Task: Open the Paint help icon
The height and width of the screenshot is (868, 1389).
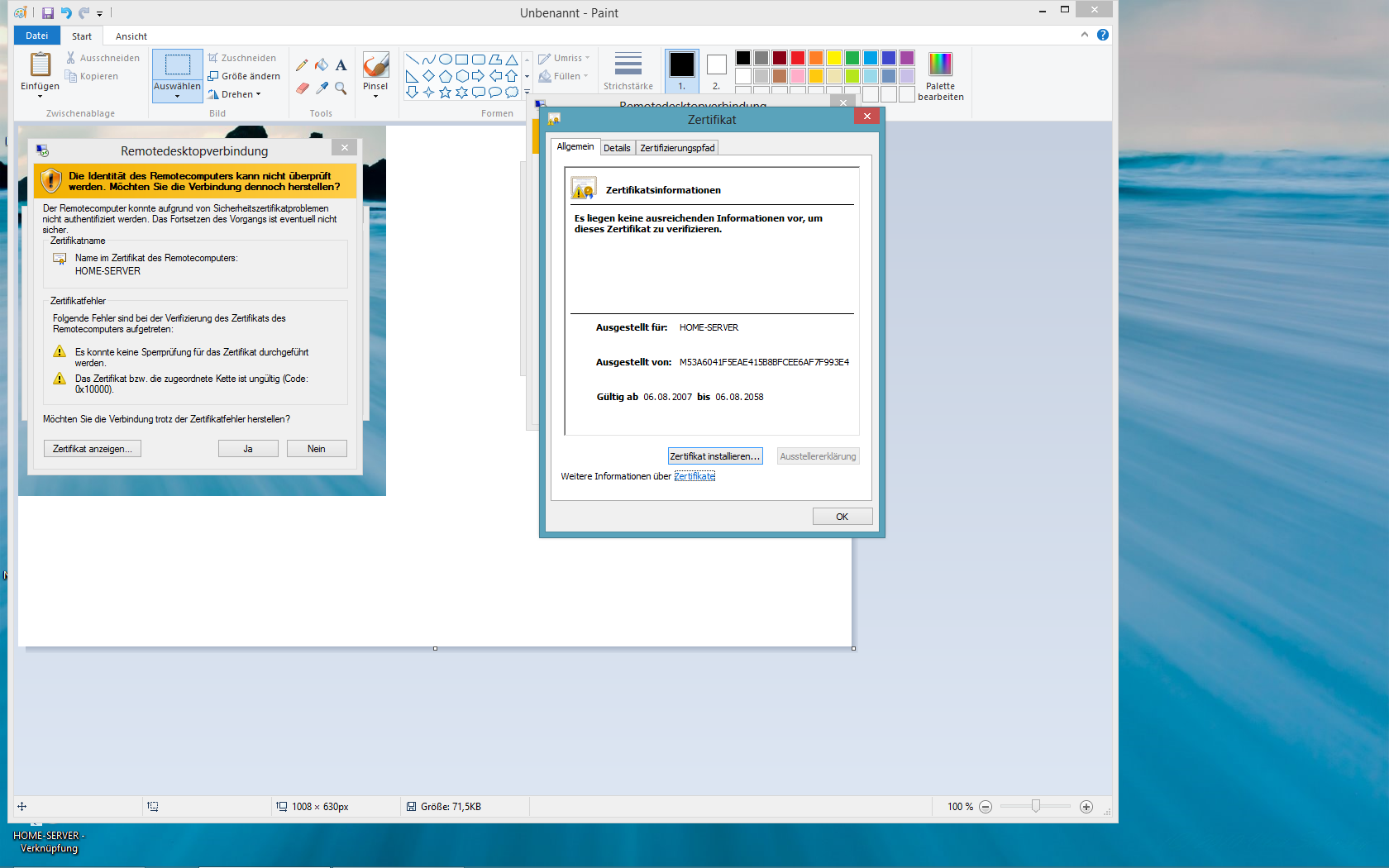Action: pyautogui.click(x=1102, y=35)
